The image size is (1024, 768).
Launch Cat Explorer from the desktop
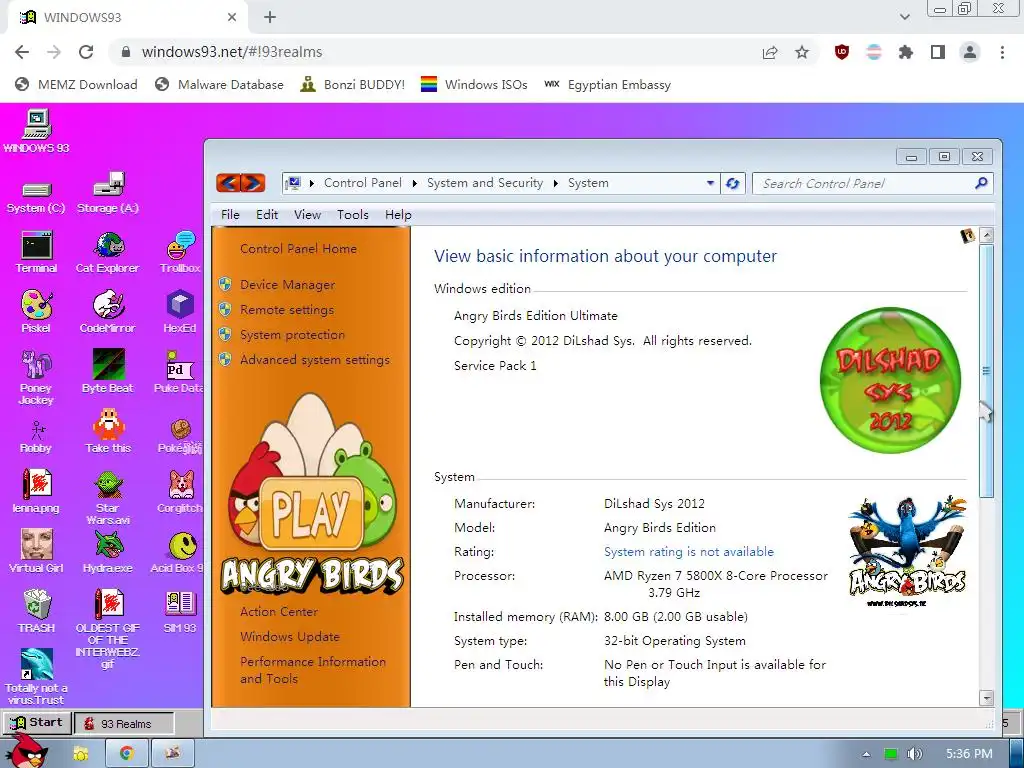click(x=108, y=252)
